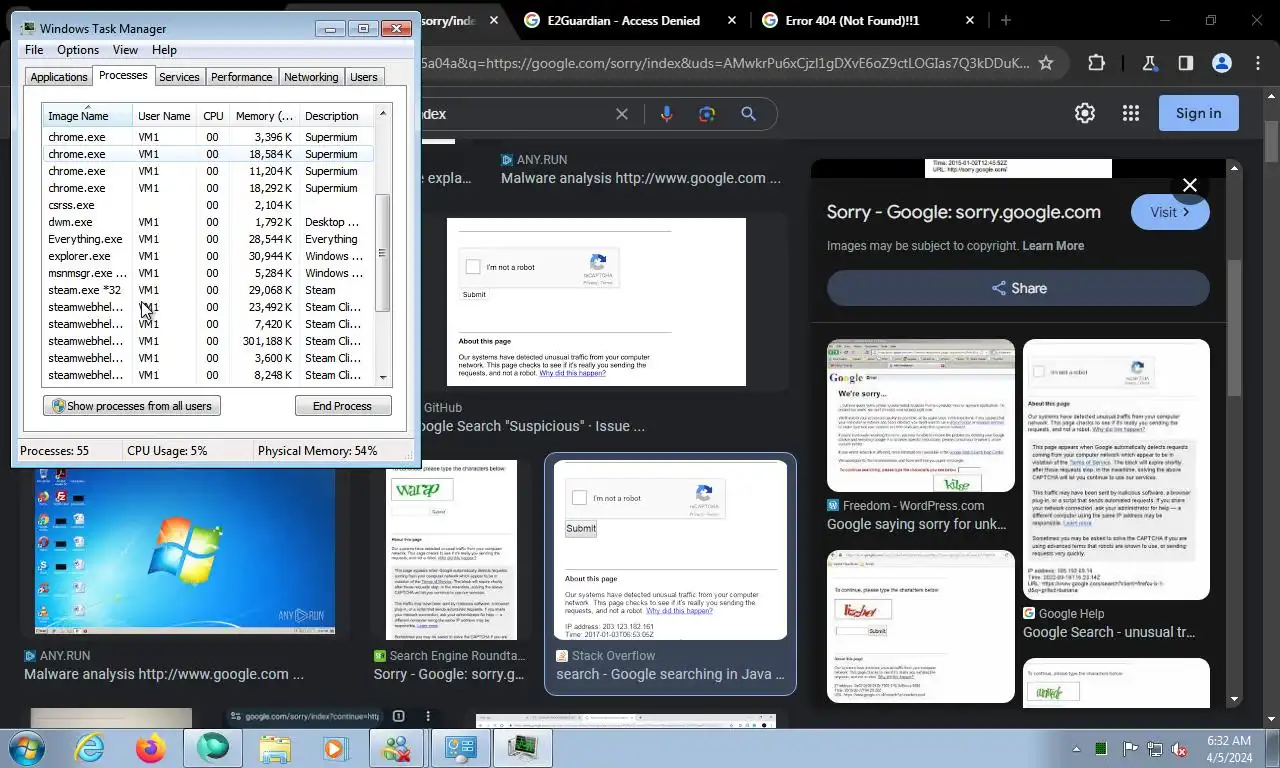The image size is (1280, 768).
Task: Switch to Error 404 (Not Found) tab
Action: click(x=852, y=20)
